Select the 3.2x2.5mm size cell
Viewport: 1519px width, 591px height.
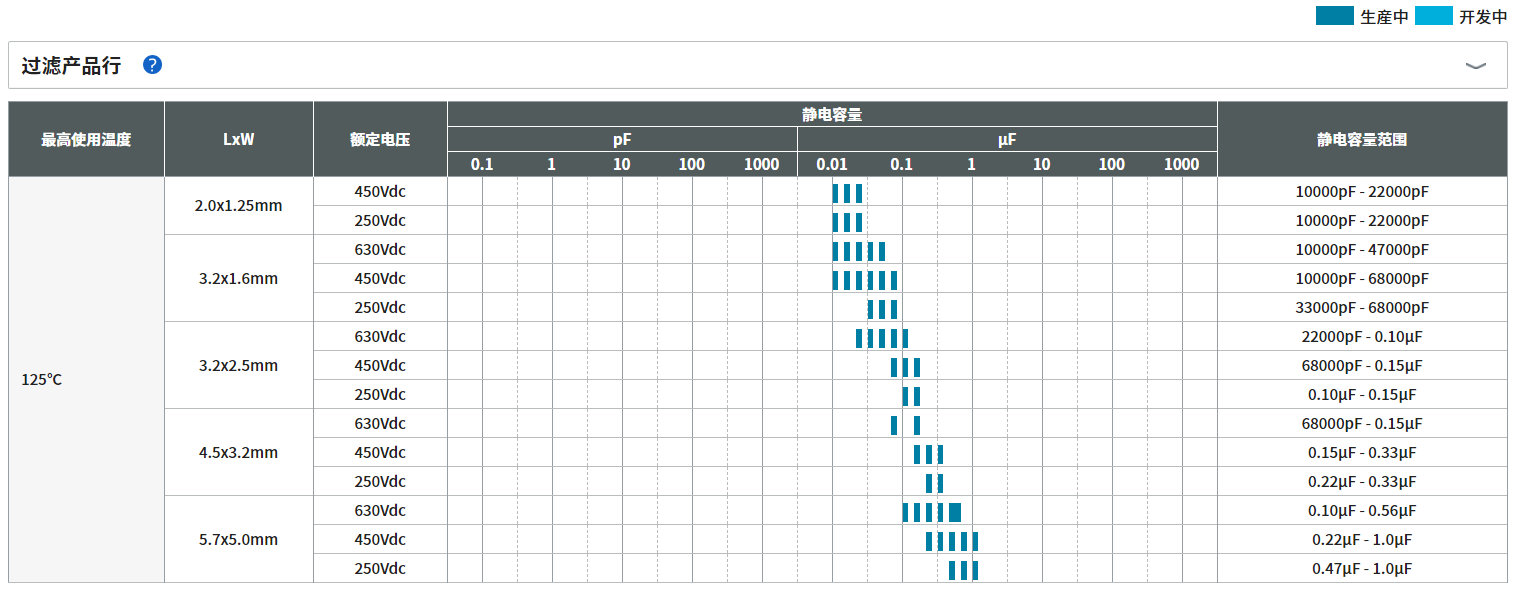(238, 365)
